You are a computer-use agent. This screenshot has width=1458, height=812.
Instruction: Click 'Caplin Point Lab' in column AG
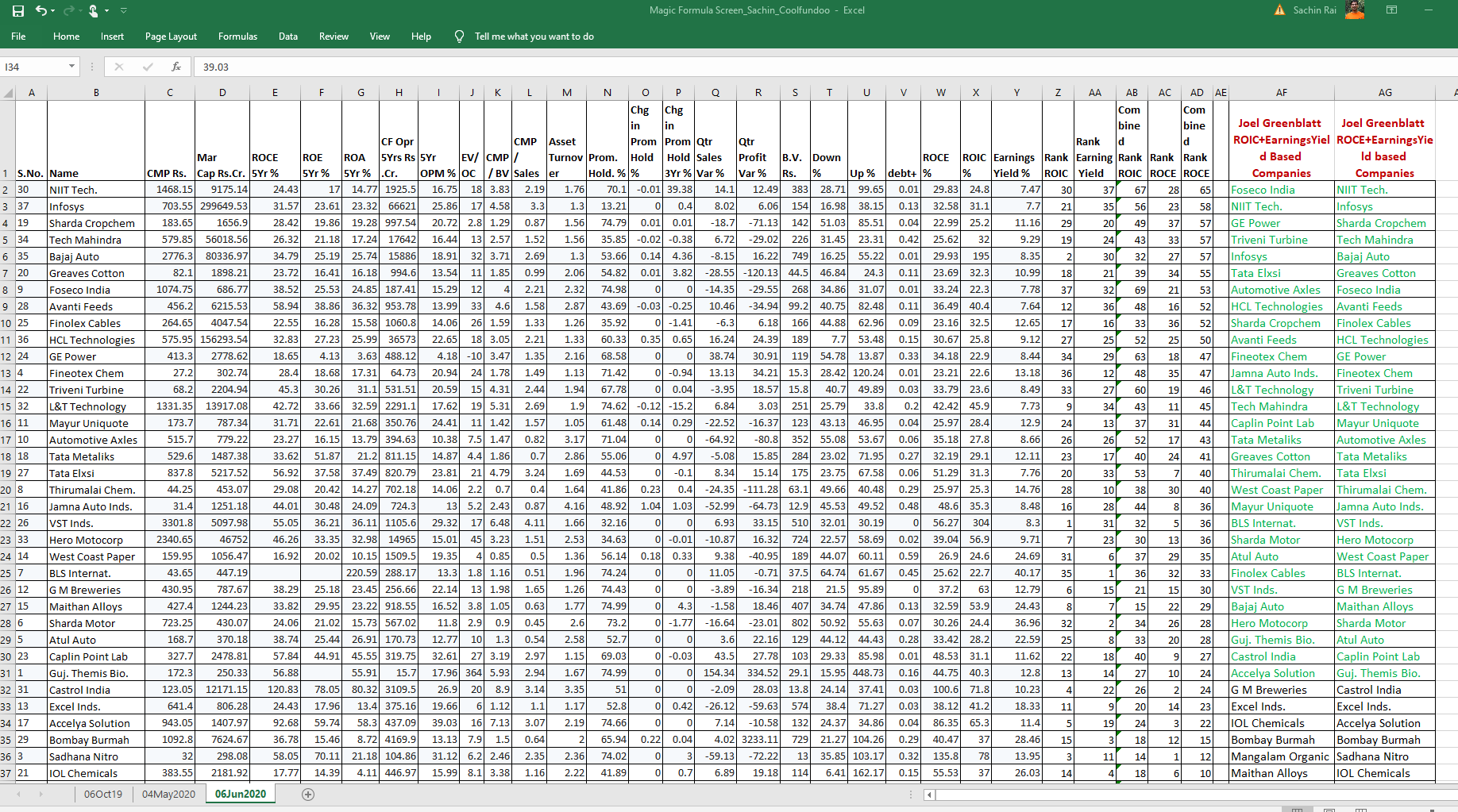(x=1385, y=656)
